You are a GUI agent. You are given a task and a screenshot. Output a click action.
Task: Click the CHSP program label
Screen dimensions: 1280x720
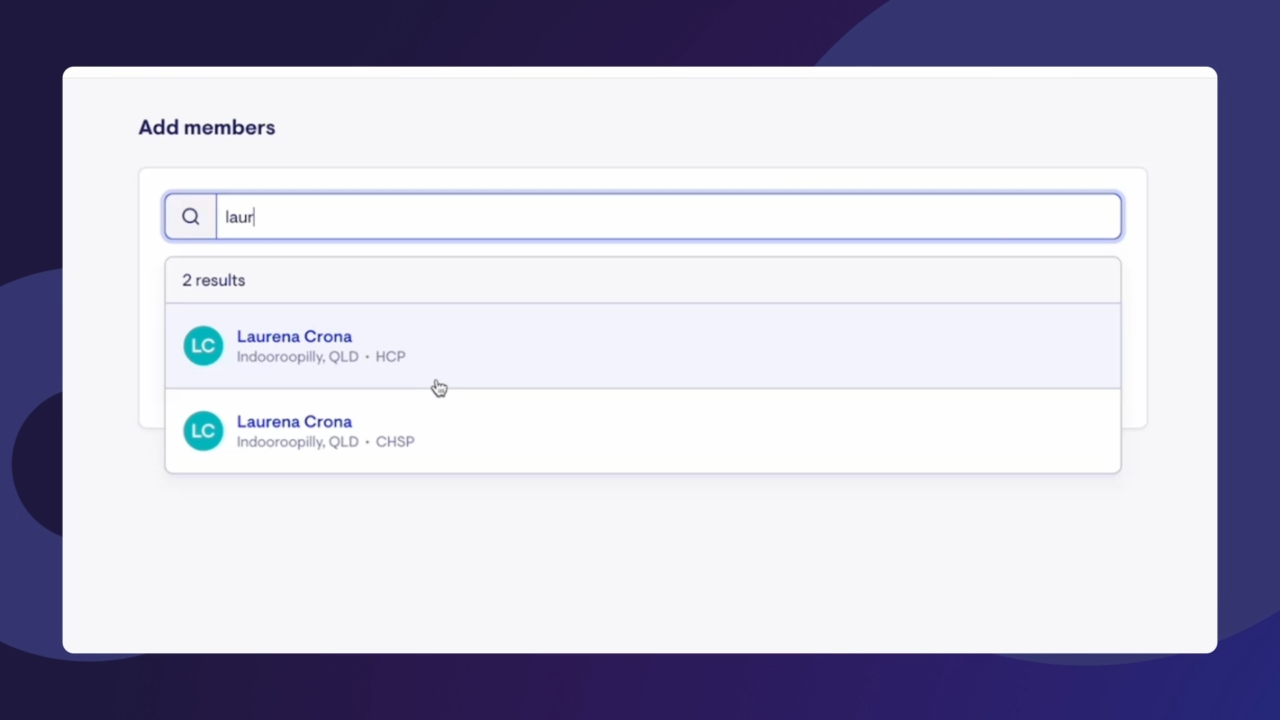coord(395,442)
